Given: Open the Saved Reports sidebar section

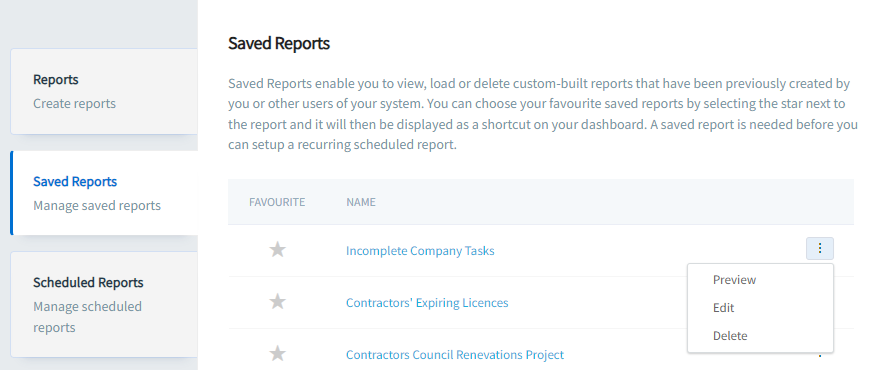Looking at the screenshot, I should click(105, 193).
